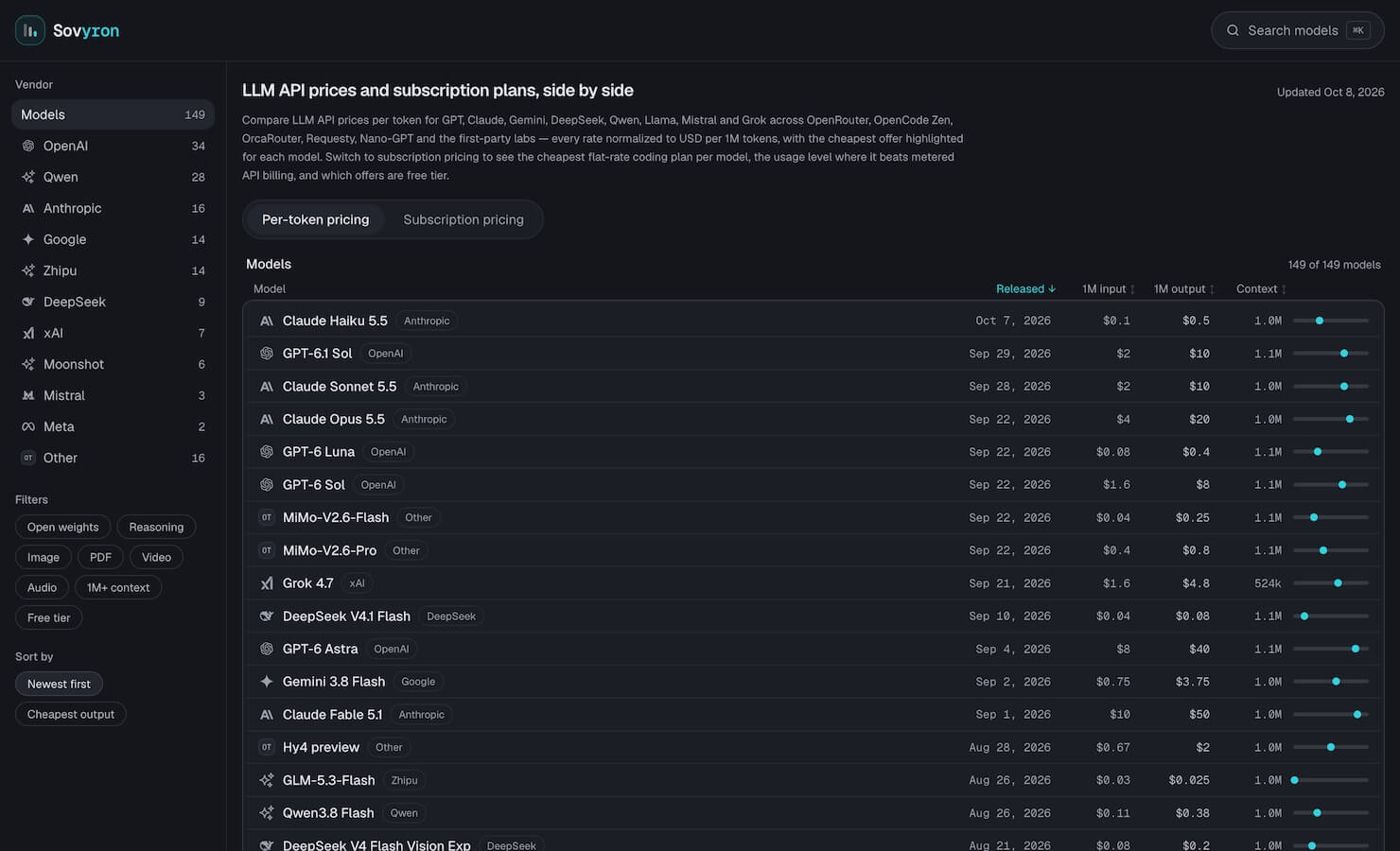The width and height of the screenshot is (1400, 851).
Task: Click the Google vendor icon in sidebar
Action: tap(28, 239)
